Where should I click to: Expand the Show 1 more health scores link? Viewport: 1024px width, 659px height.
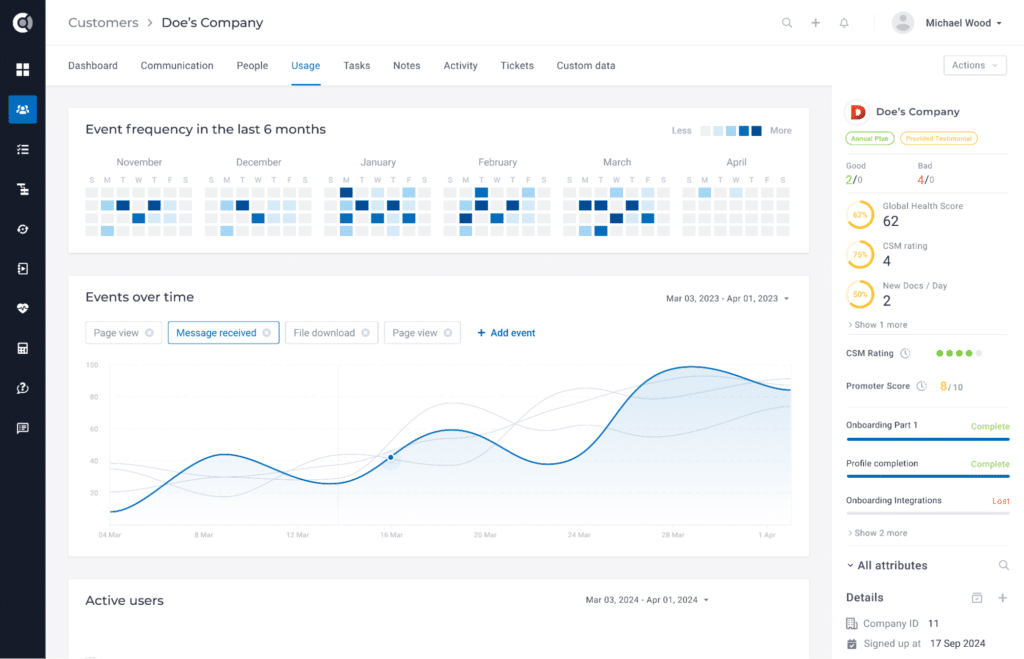tap(881, 324)
